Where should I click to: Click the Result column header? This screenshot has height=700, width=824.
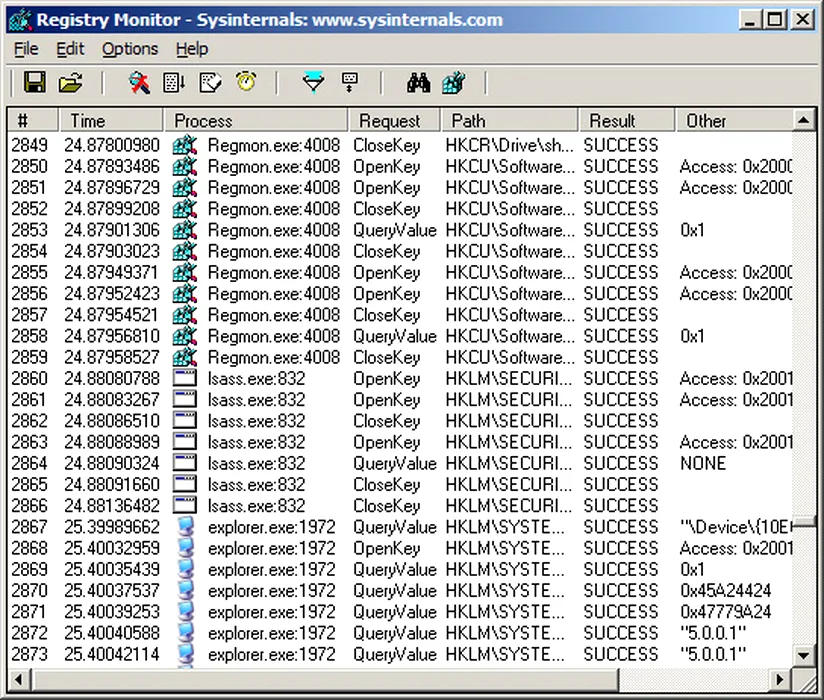(x=627, y=121)
